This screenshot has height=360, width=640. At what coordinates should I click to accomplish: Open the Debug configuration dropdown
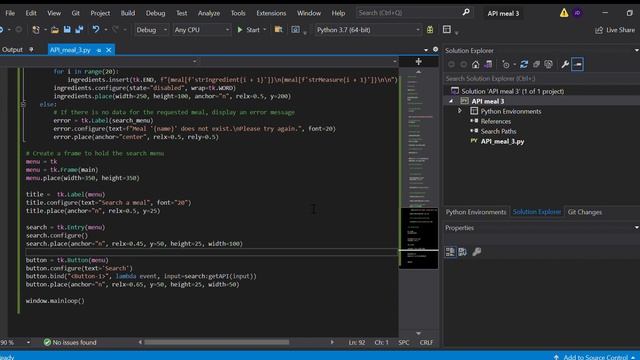151,30
